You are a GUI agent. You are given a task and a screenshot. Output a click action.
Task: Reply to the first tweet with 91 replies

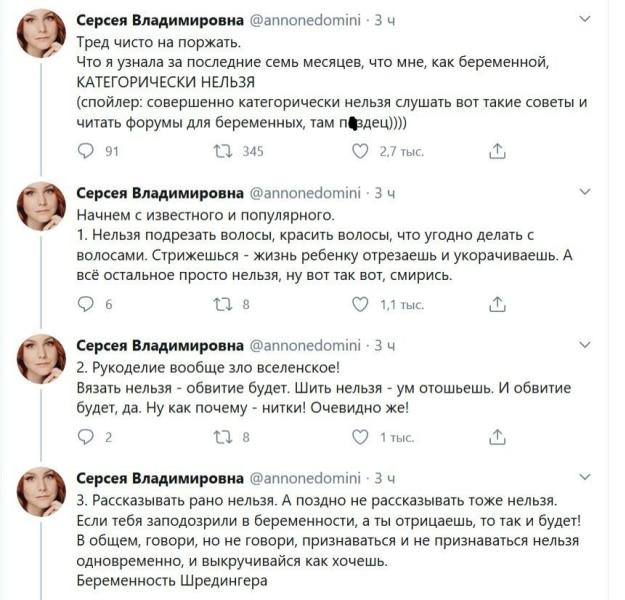click(x=85, y=151)
